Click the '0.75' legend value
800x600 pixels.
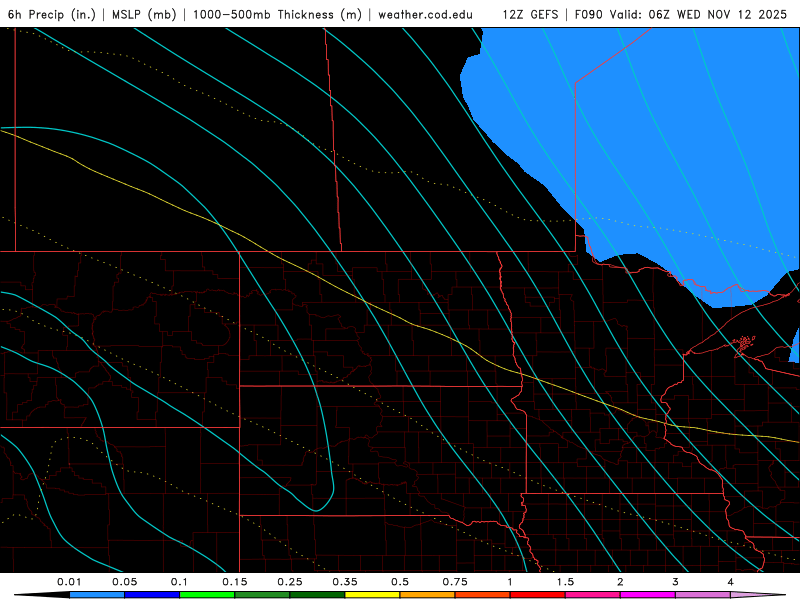point(455,582)
